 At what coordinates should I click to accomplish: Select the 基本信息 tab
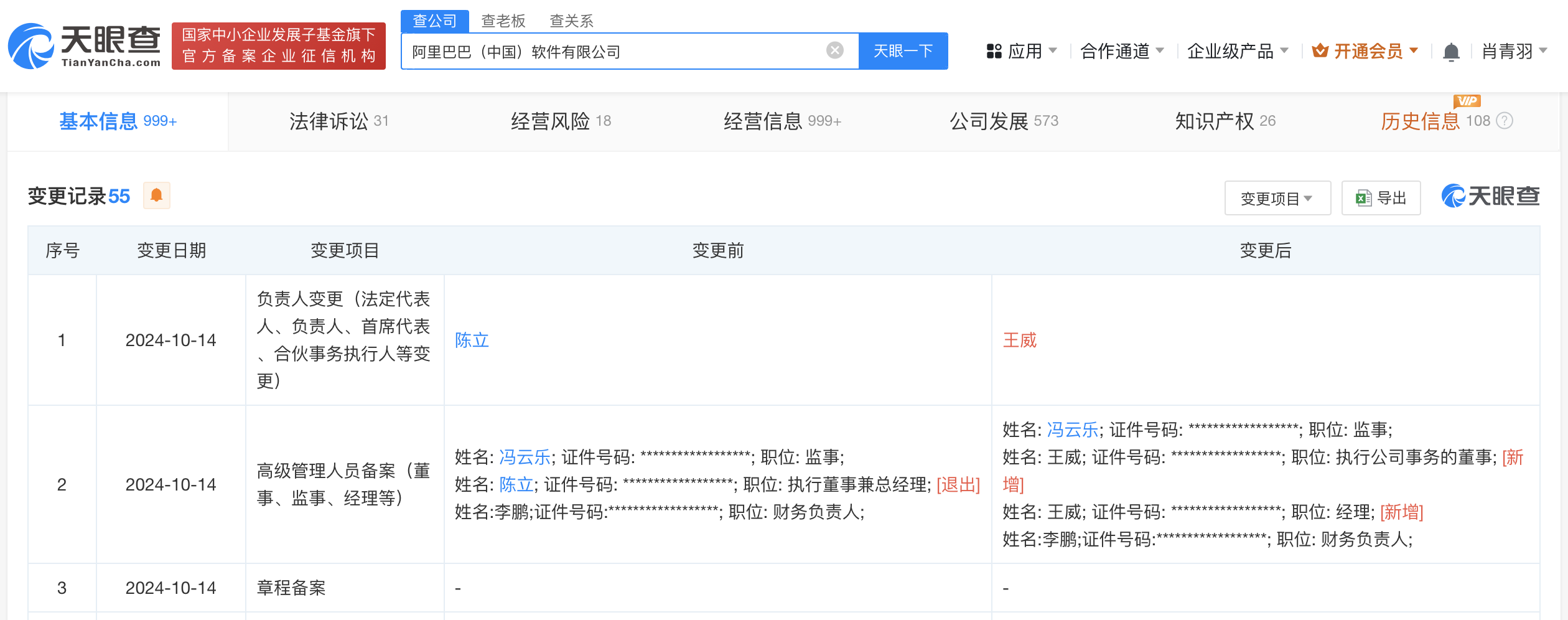tap(118, 121)
